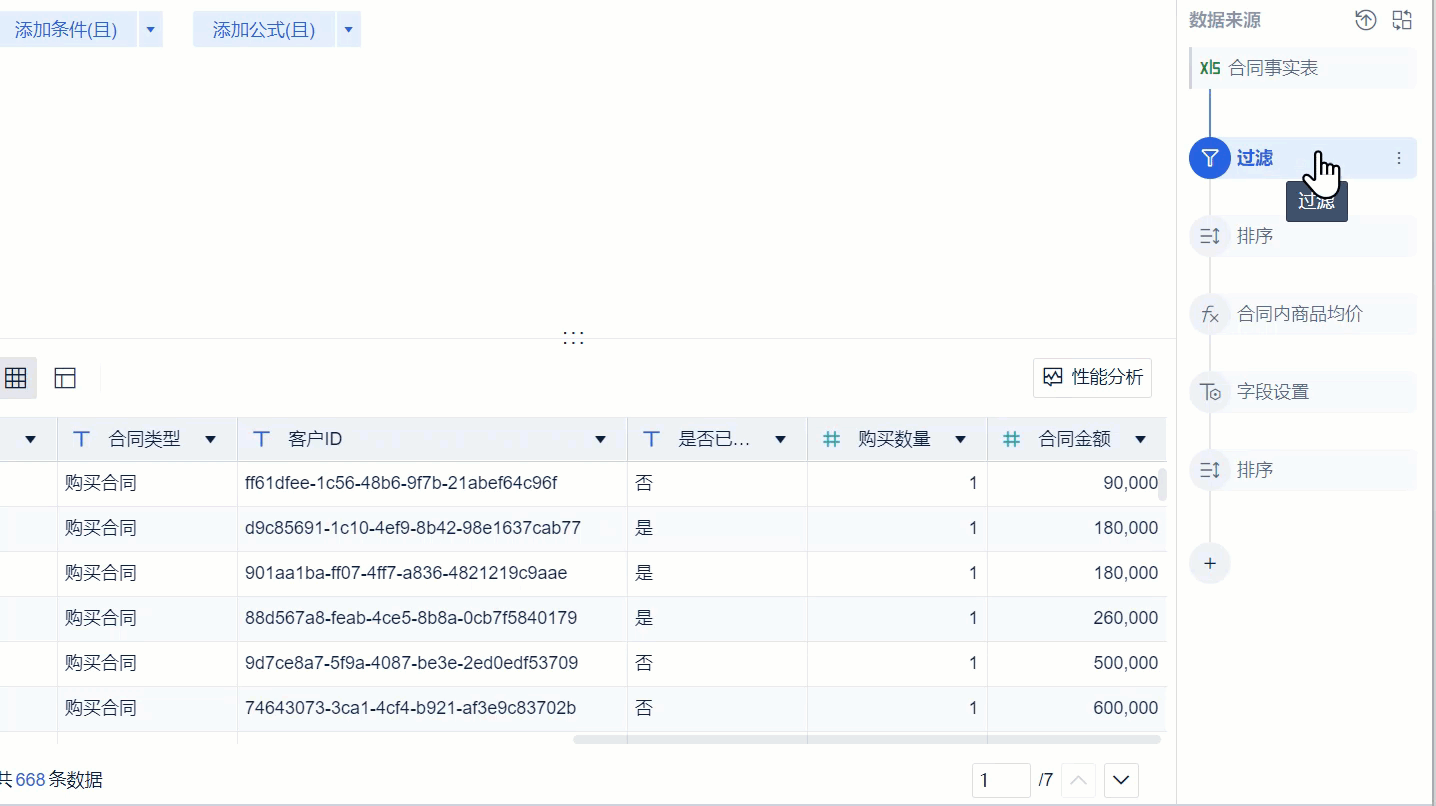
Task: Click customer ID ff61dfee-1c56-48b6-9f7b-21abef64c96f
Action: click(401, 483)
